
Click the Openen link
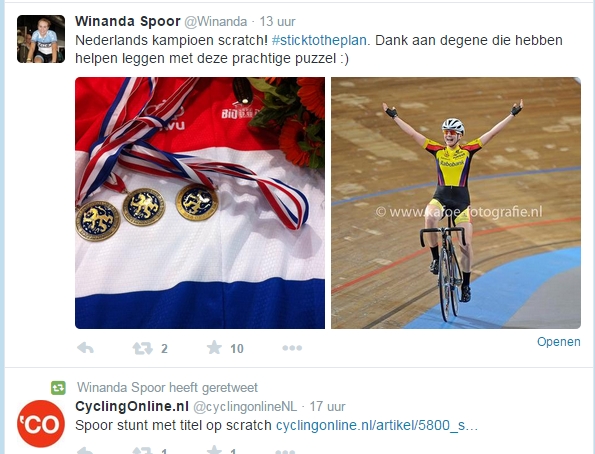[559, 342]
